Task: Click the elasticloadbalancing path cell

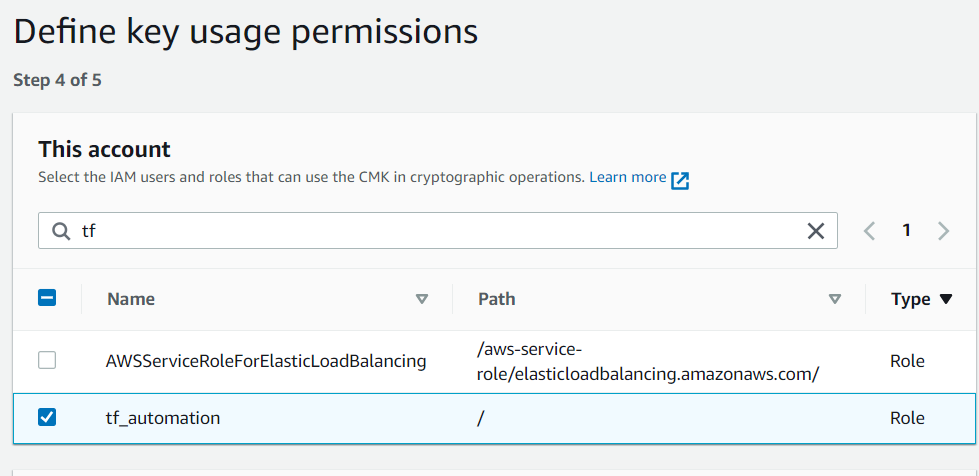Action: point(647,362)
